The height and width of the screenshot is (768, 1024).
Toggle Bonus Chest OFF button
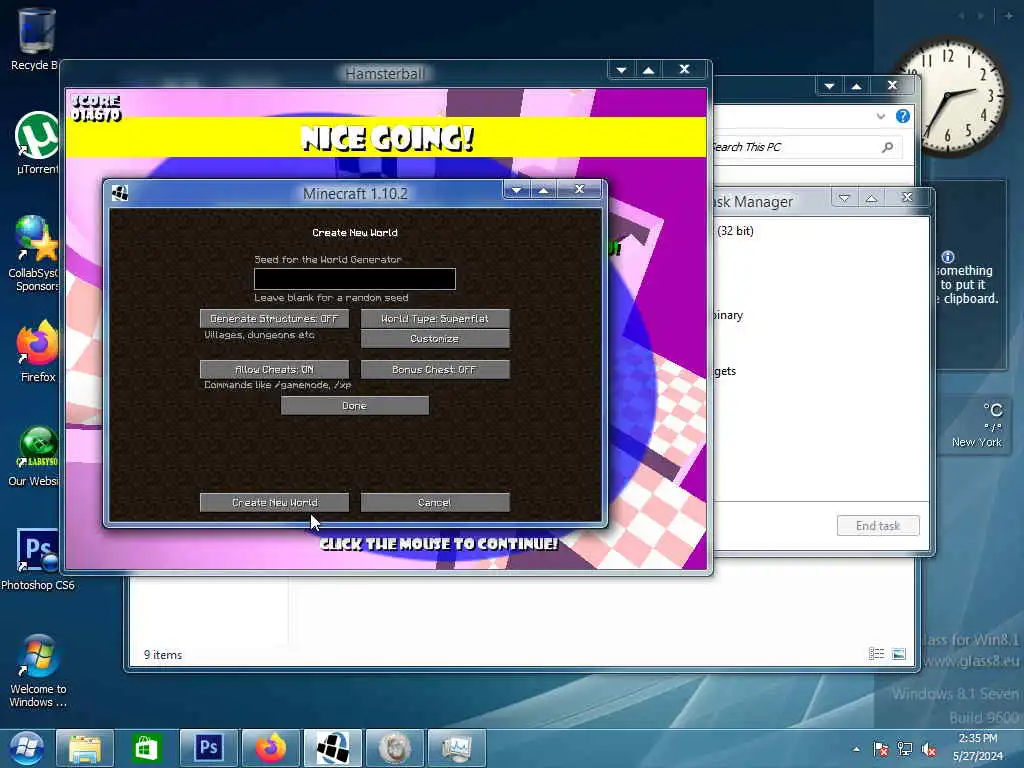tap(435, 370)
